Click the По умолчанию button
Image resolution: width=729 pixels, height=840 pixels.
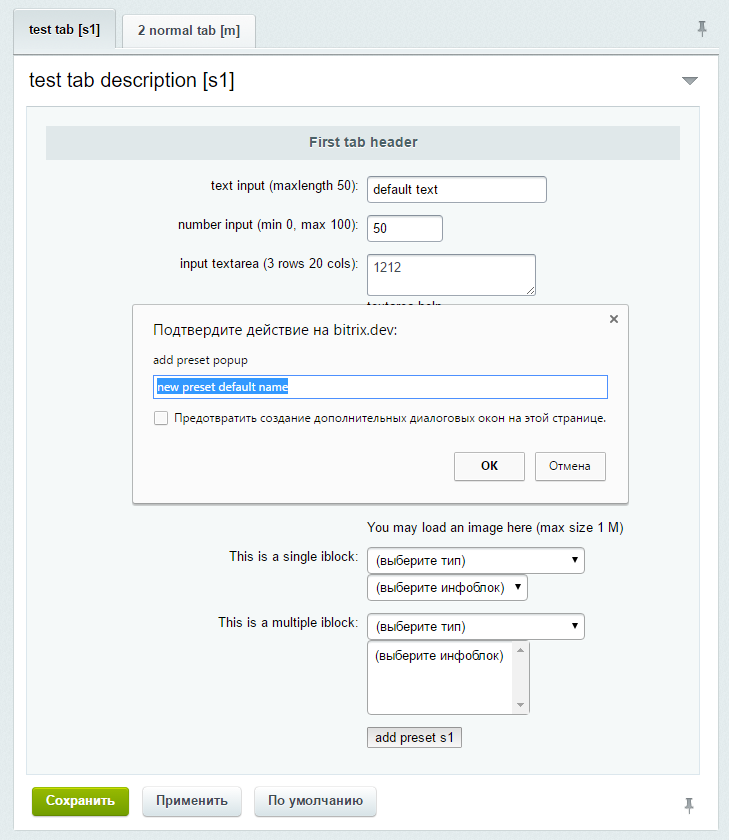click(315, 801)
